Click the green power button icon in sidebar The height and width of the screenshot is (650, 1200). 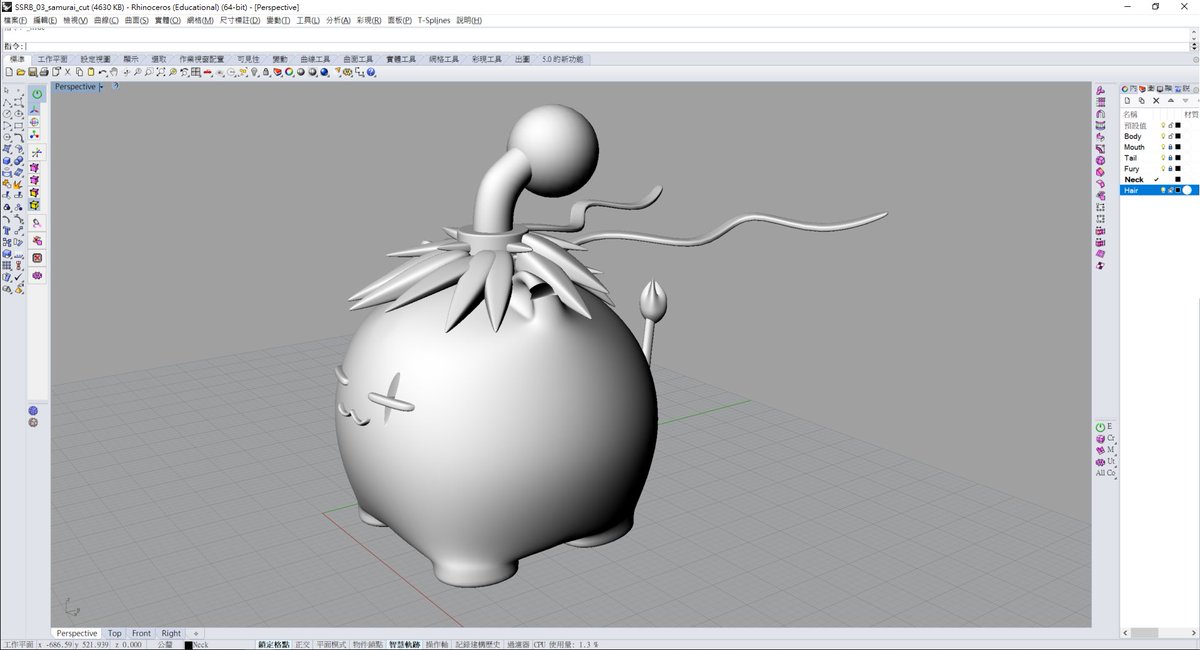pyautogui.click(x=37, y=94)
